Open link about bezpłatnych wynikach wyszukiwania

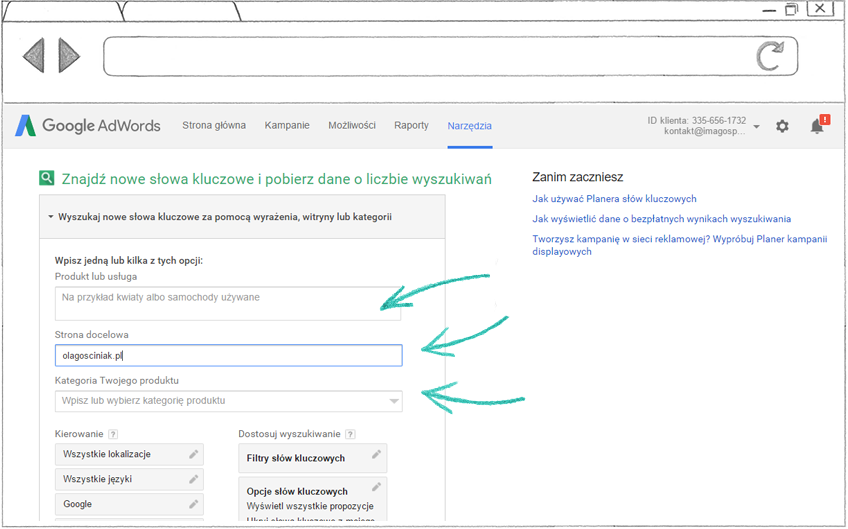[x=661, y=219]
